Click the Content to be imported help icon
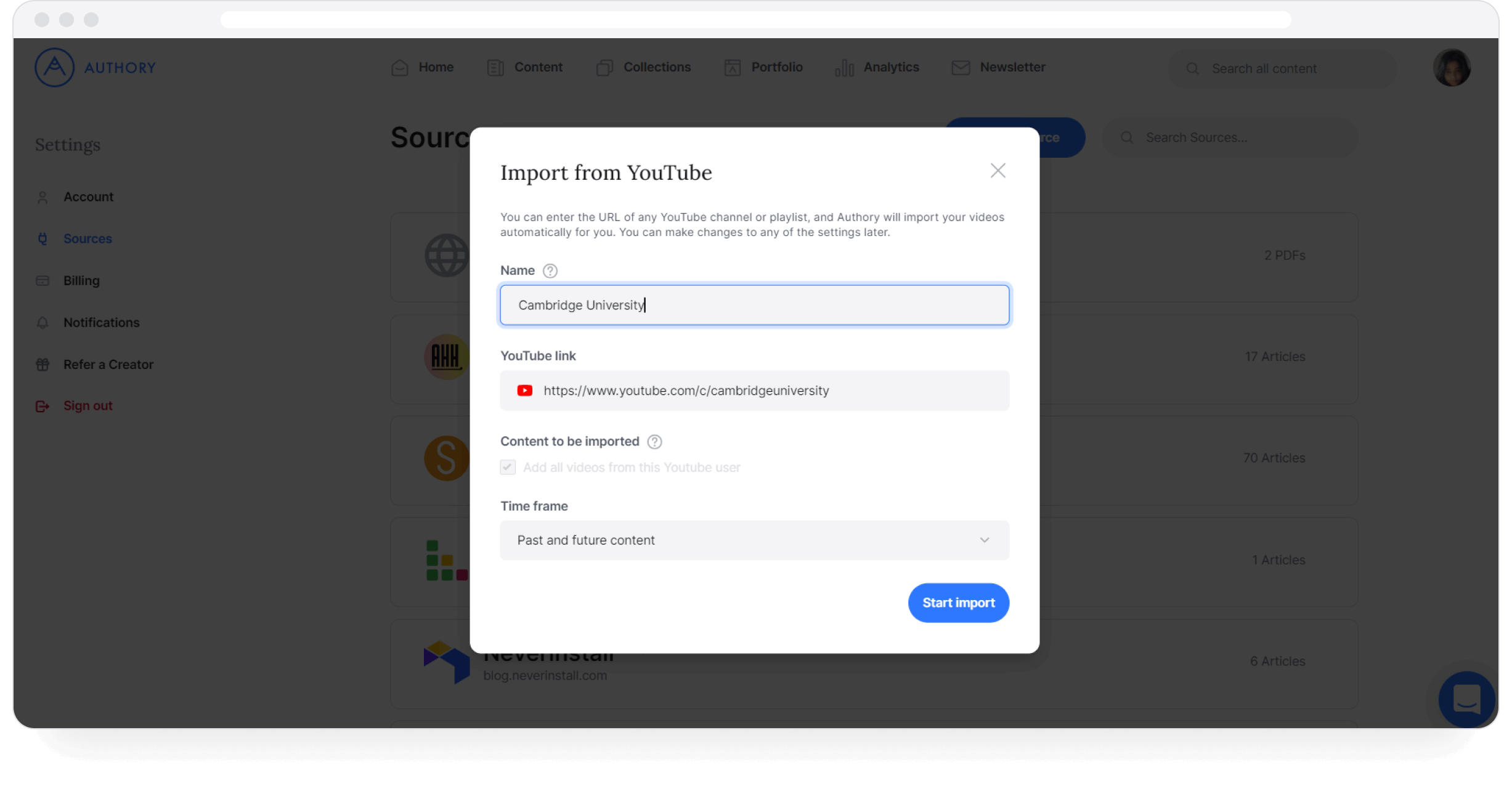Screen dimensions: 1512x791 point(654,442)
